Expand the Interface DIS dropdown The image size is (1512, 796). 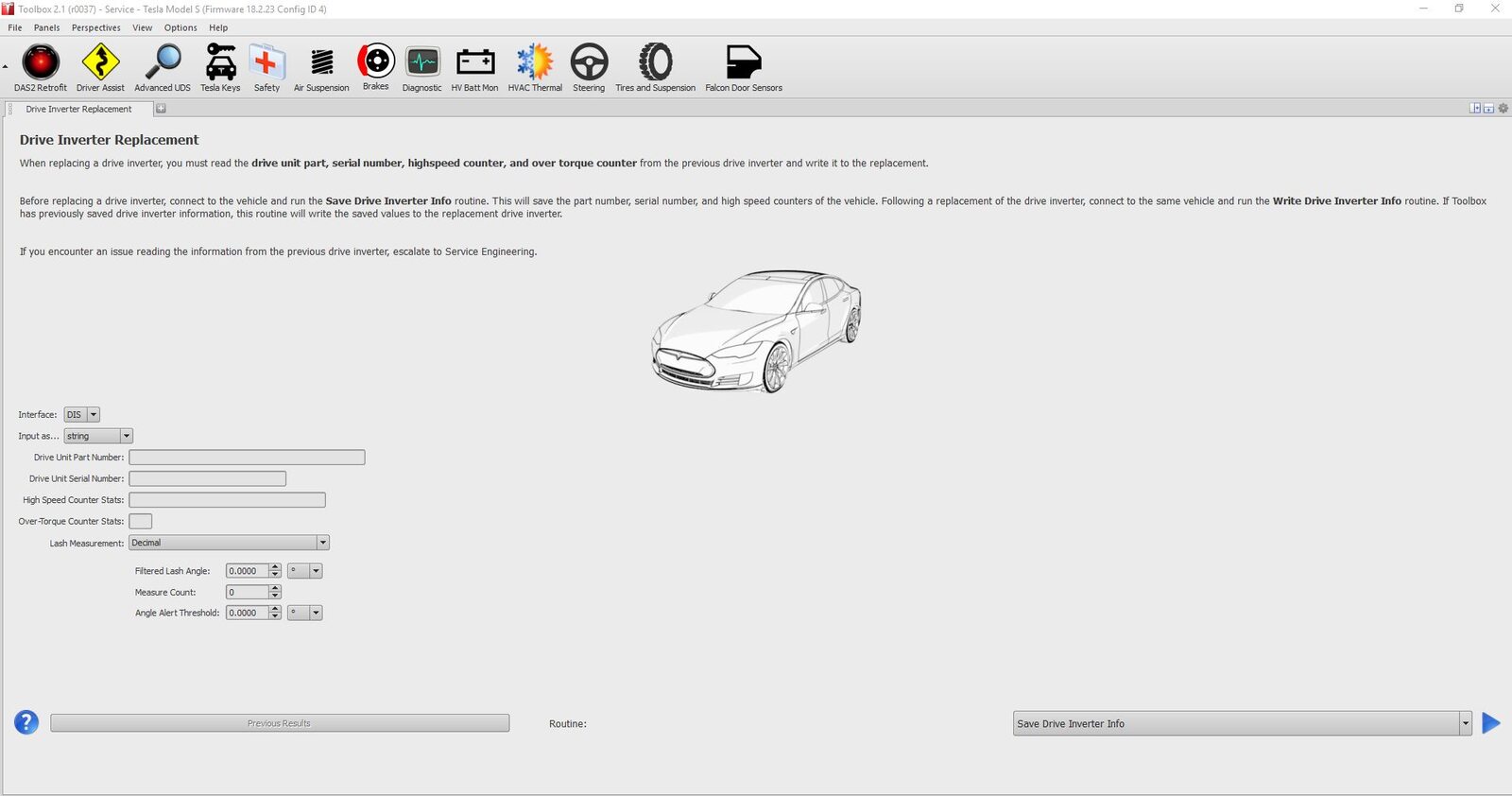[x=94, y=415]
